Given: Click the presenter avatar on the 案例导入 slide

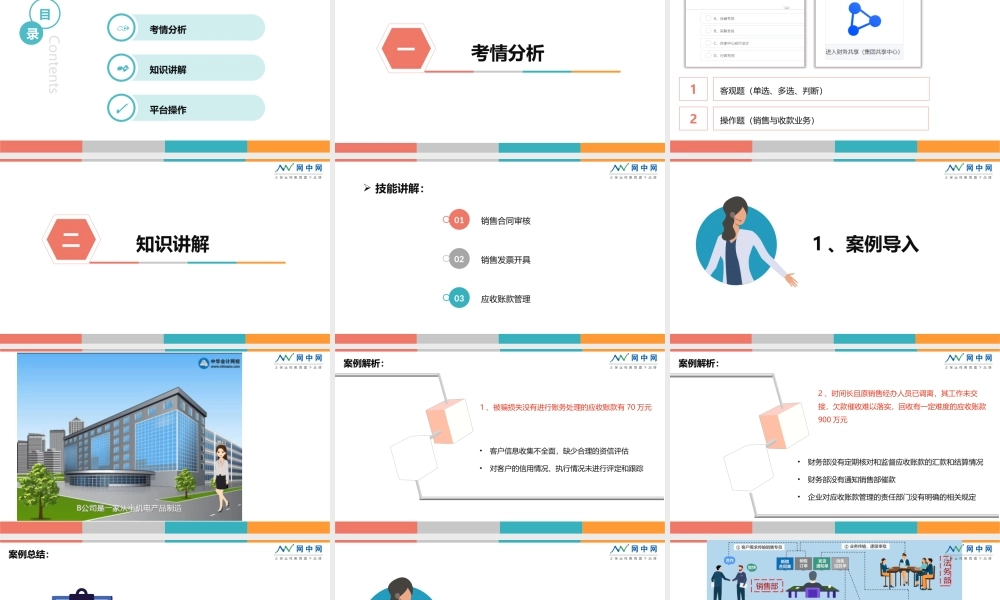Looking at the screenshot, I should pos(737,242).
